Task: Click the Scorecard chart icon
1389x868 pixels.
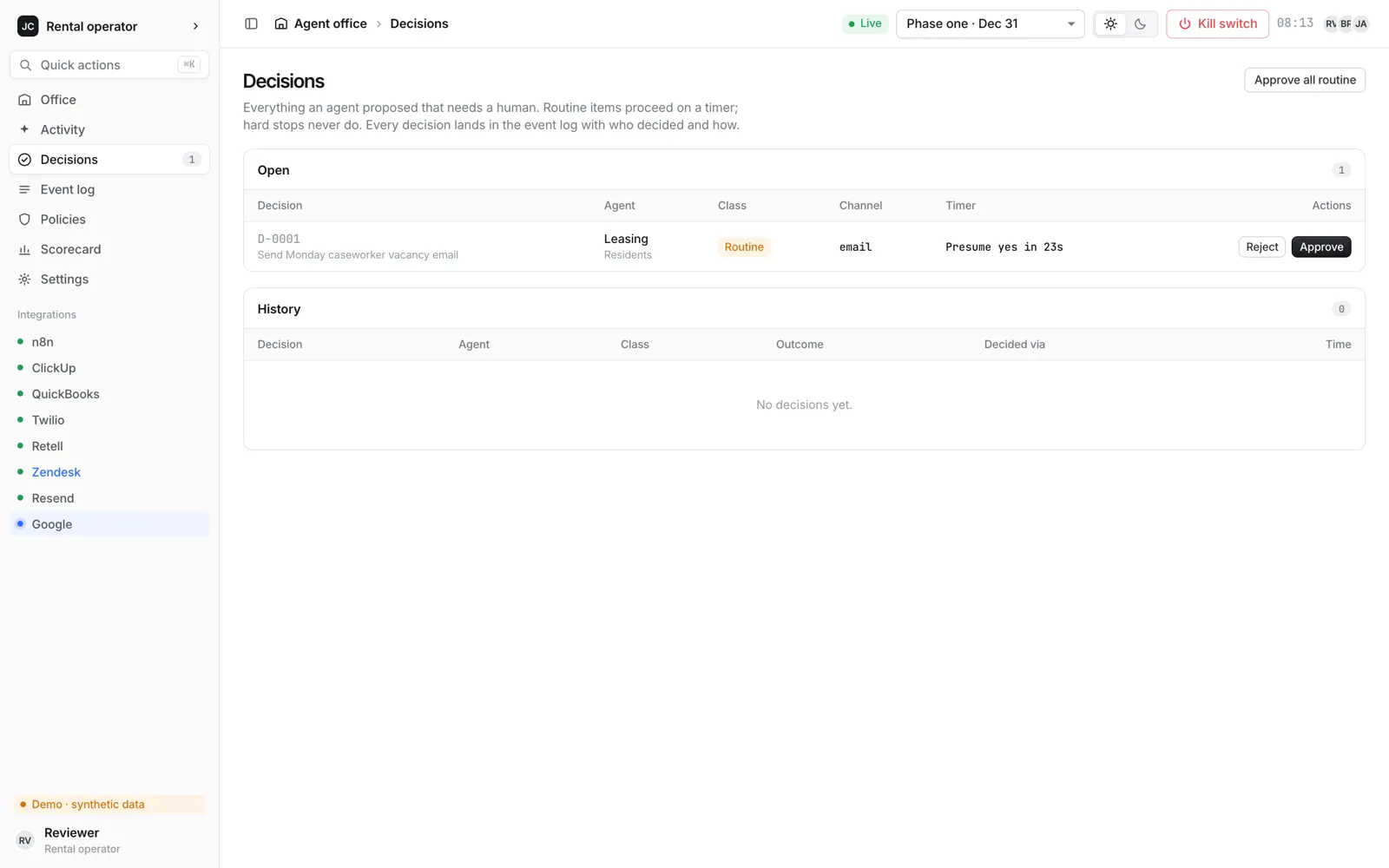Action: click(24, 249)
